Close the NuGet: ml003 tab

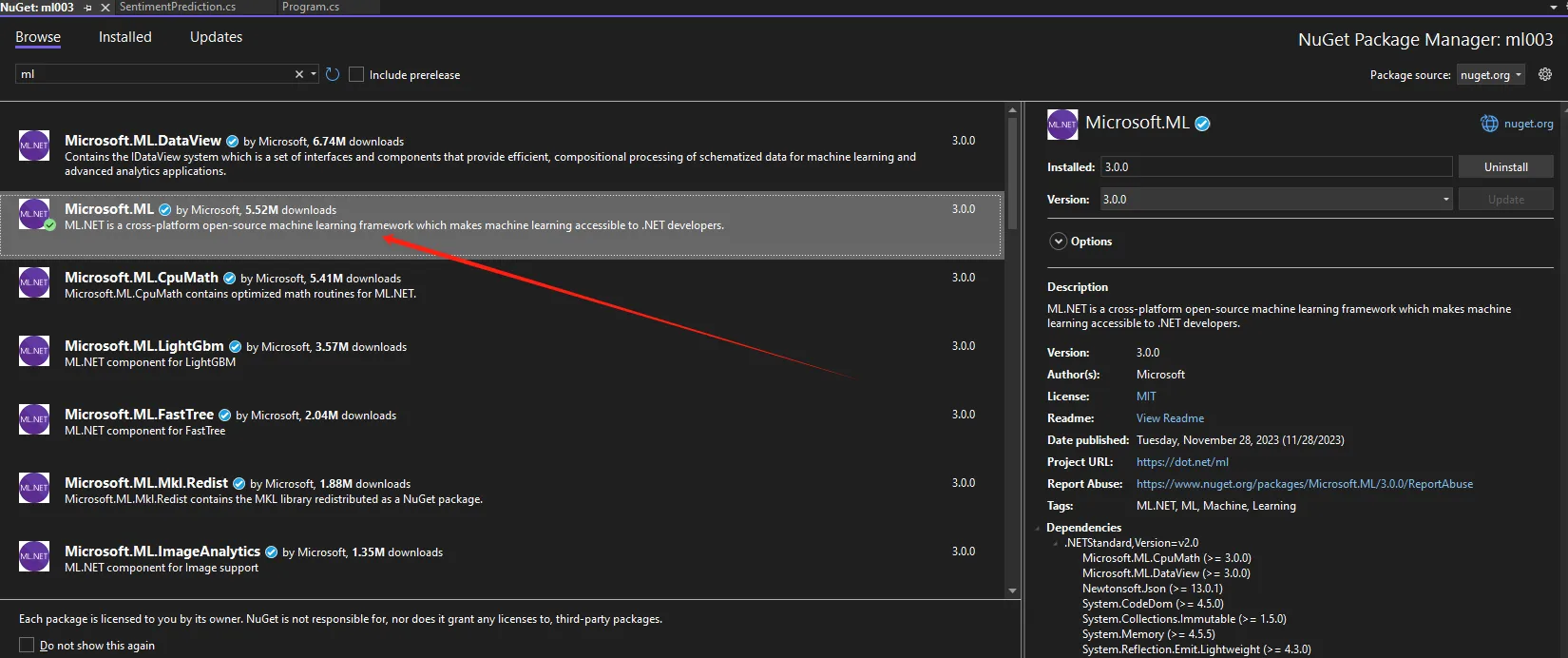tap(105, 8)
